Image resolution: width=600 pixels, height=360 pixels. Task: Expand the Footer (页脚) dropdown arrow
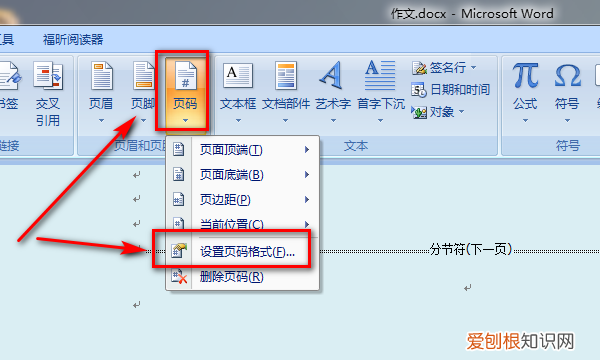click(143, 121)
